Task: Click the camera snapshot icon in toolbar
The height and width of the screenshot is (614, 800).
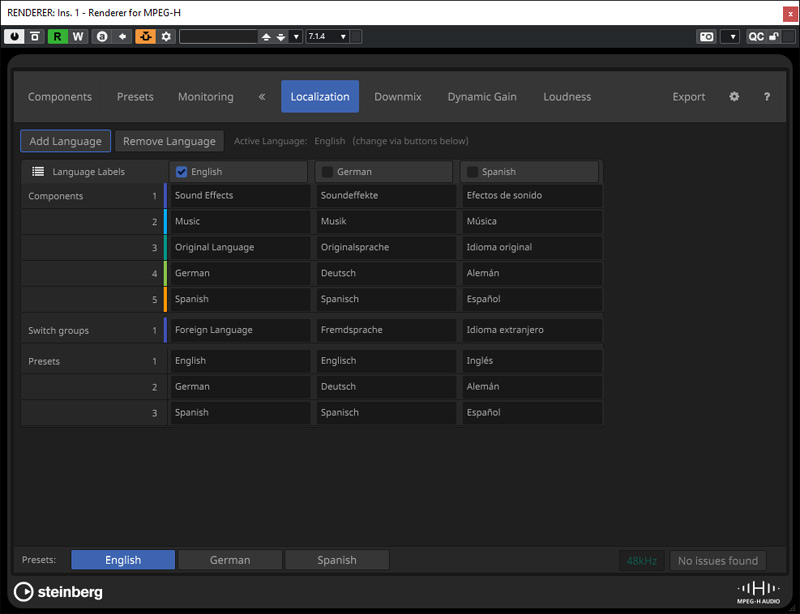Action: pos(706,36)
